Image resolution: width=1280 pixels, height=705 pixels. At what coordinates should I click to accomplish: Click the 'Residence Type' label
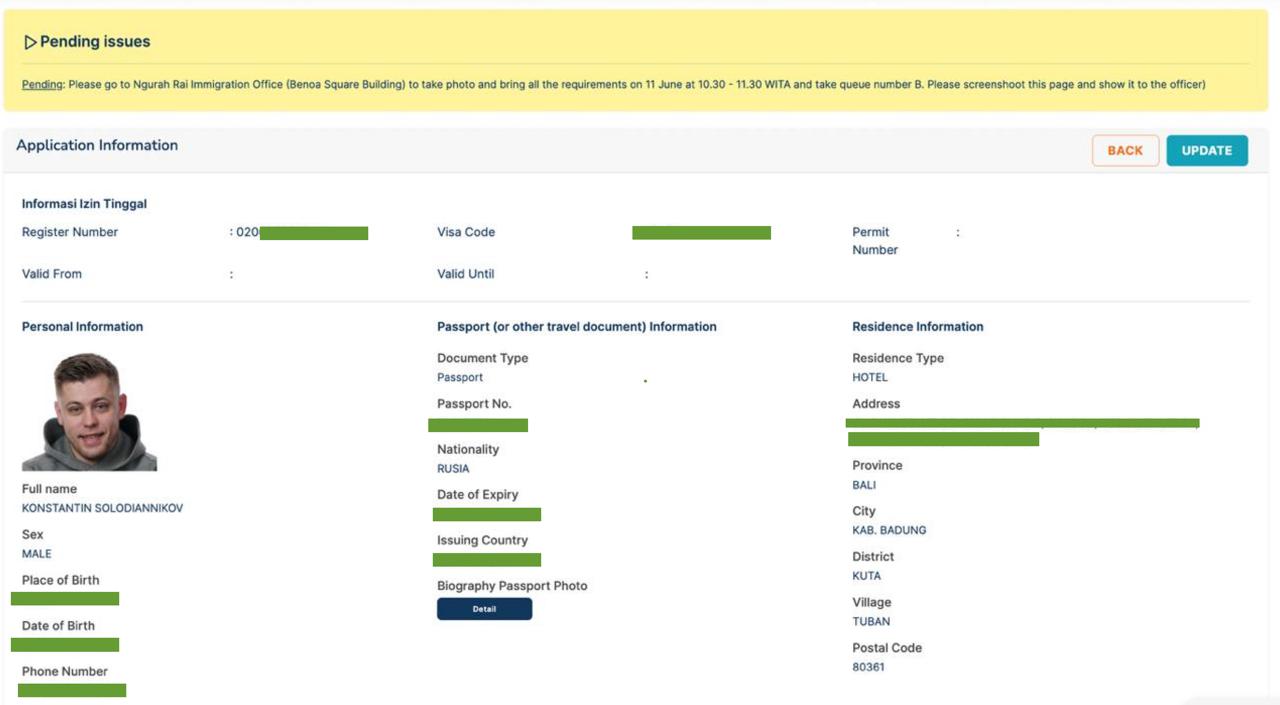tap(898, 358)
